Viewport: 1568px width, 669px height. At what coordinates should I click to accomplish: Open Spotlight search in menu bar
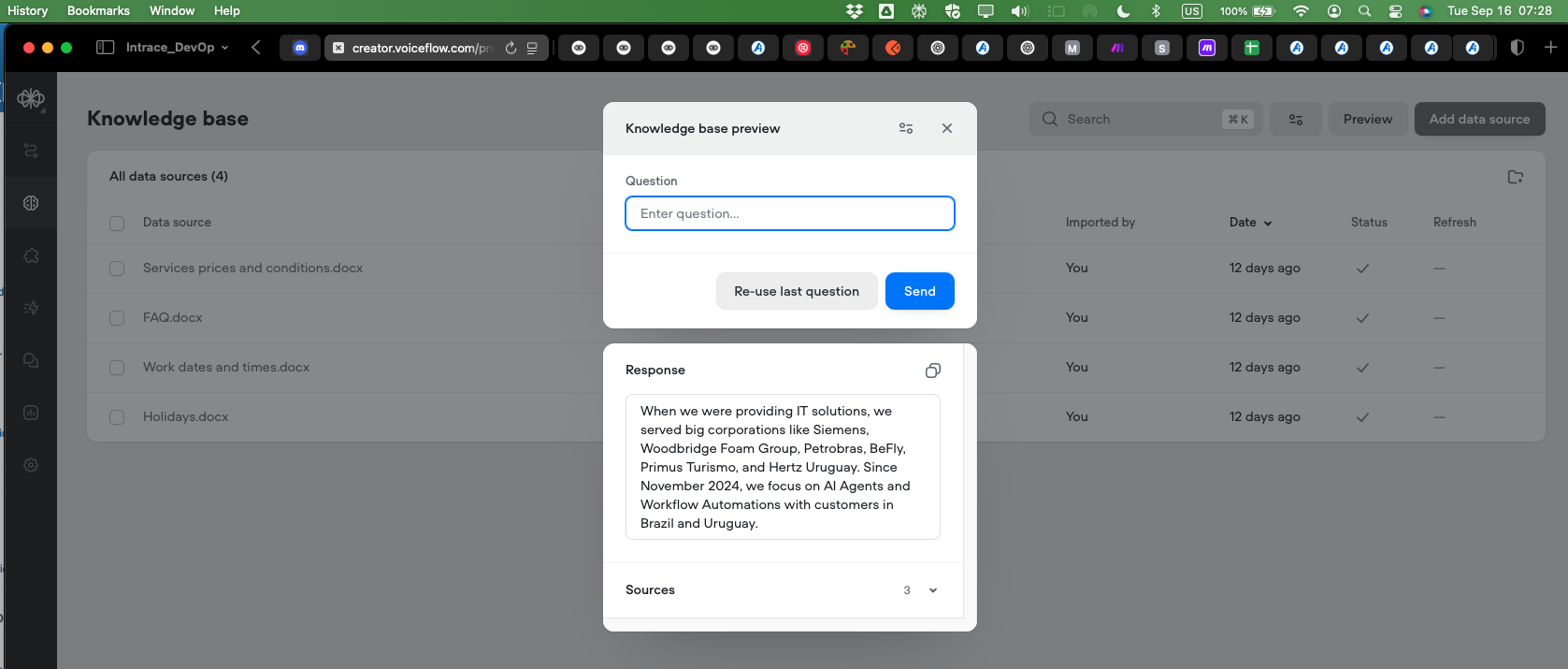point(1365,11)
